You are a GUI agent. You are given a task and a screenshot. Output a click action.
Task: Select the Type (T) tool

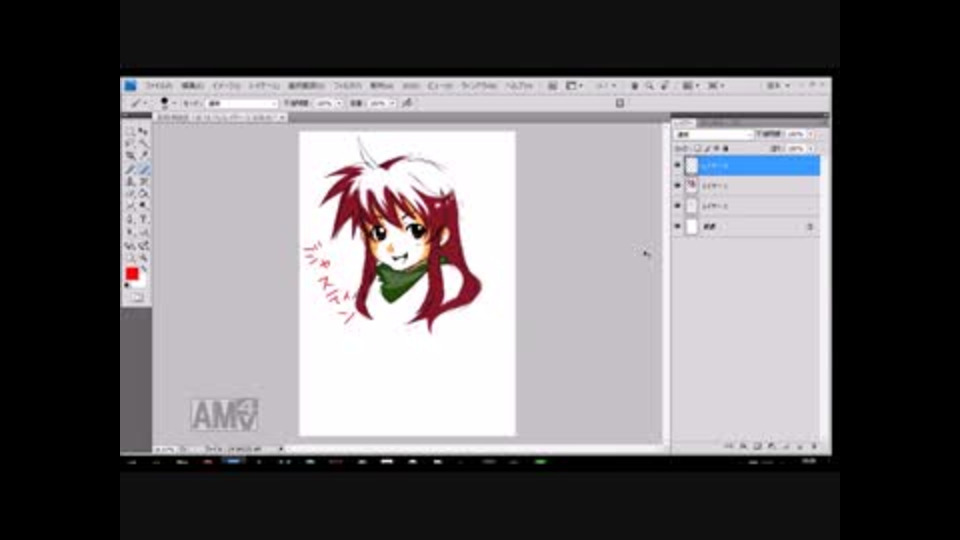coord(143,219)
